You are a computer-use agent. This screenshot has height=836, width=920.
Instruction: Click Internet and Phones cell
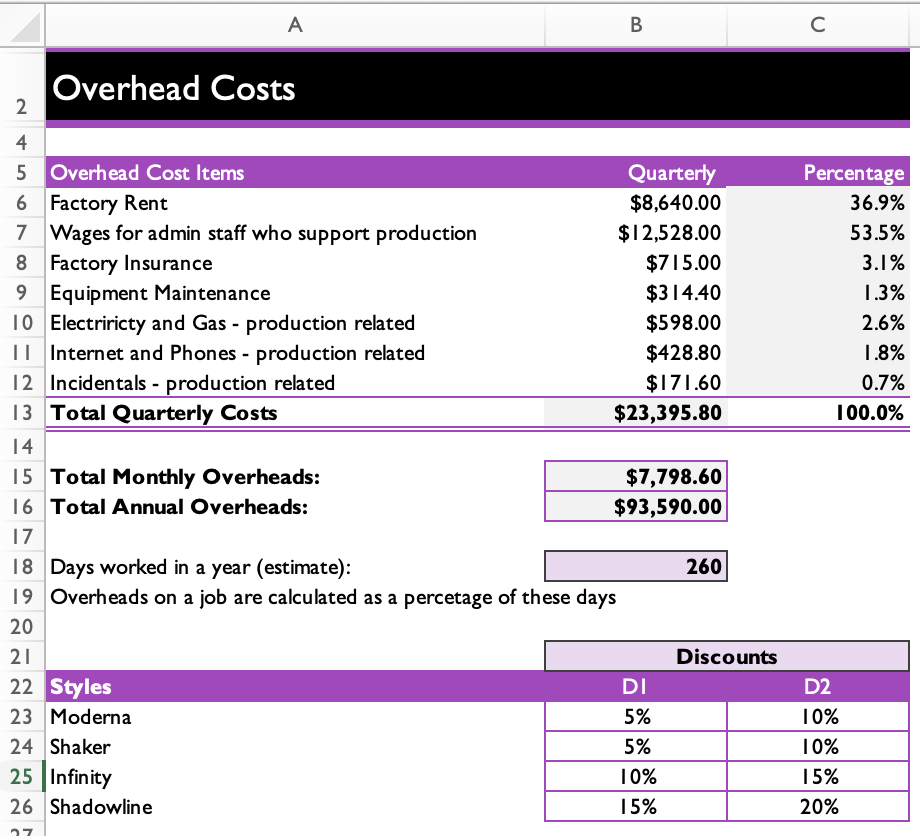coord(295,353)
